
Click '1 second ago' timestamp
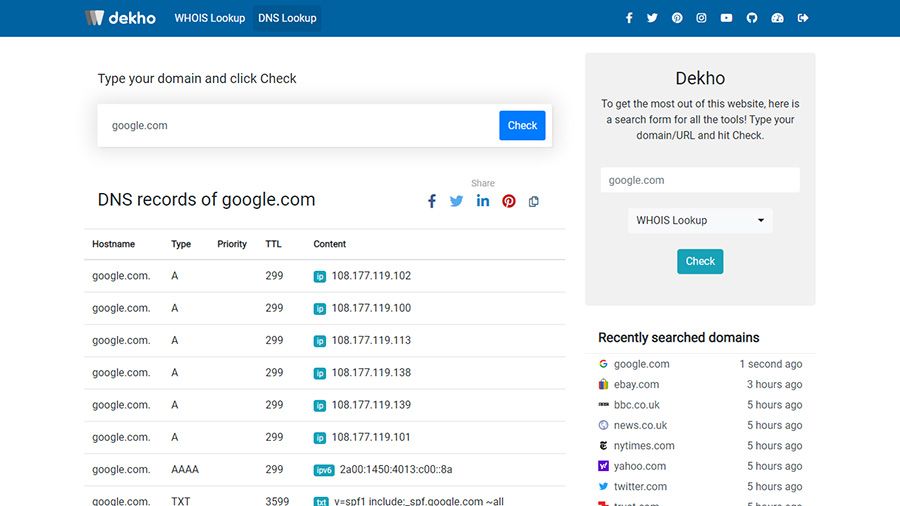point(771,364)
